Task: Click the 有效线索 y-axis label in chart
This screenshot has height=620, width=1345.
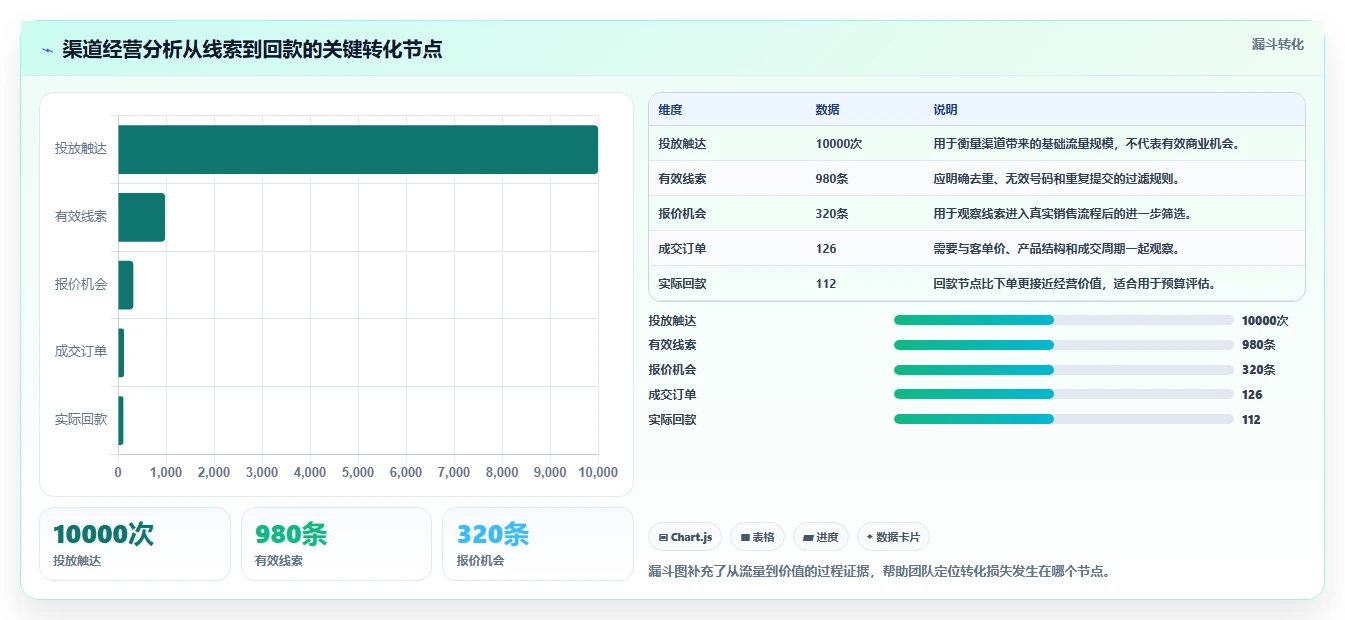Action: [x=81, y=216]
